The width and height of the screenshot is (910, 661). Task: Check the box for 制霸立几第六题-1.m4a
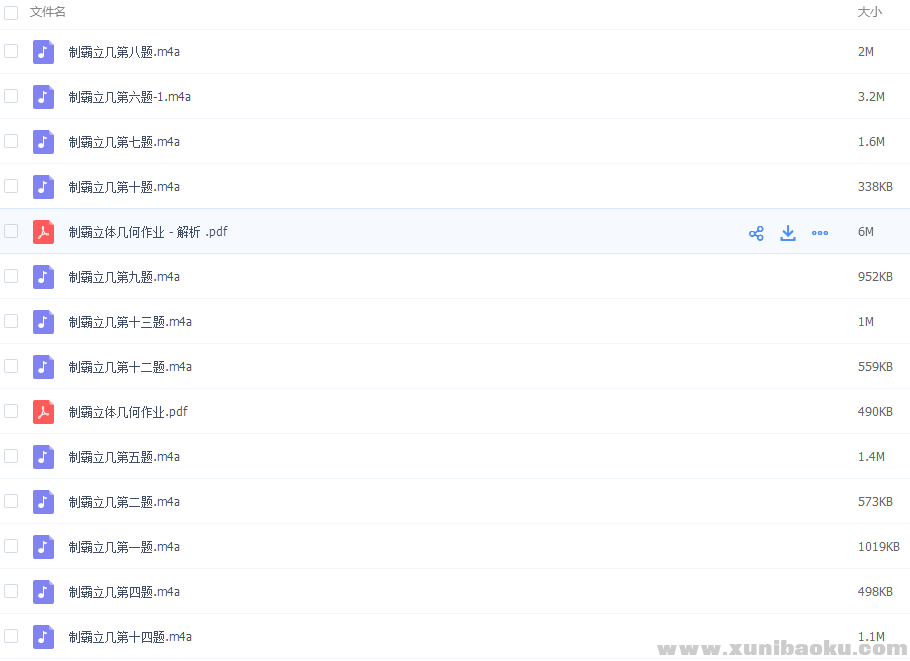11,96
